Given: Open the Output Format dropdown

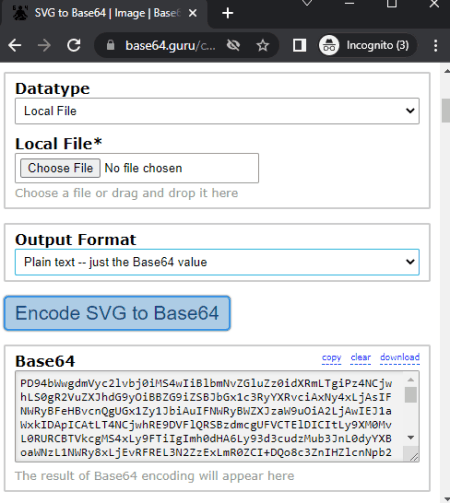Looking at the screenshot, I should [x=217, y=262].
